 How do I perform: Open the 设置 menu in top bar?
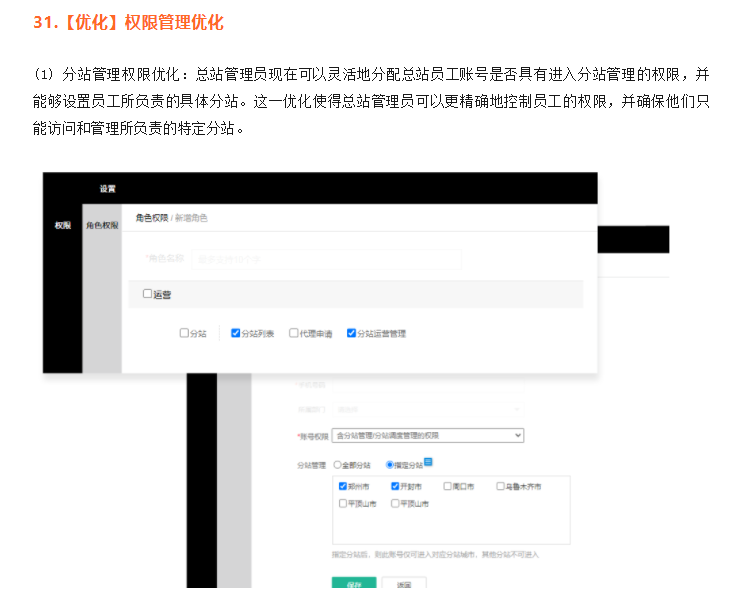click(x=107, y=189)
